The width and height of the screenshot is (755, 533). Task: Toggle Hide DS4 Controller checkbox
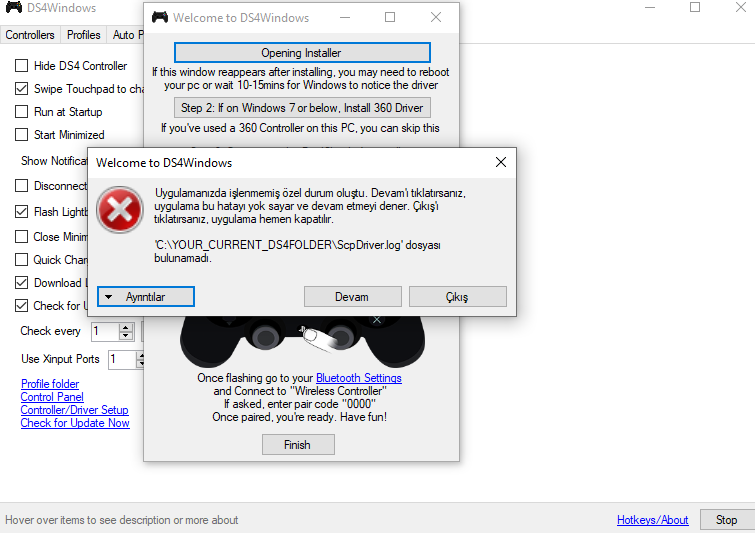[22, 65]
